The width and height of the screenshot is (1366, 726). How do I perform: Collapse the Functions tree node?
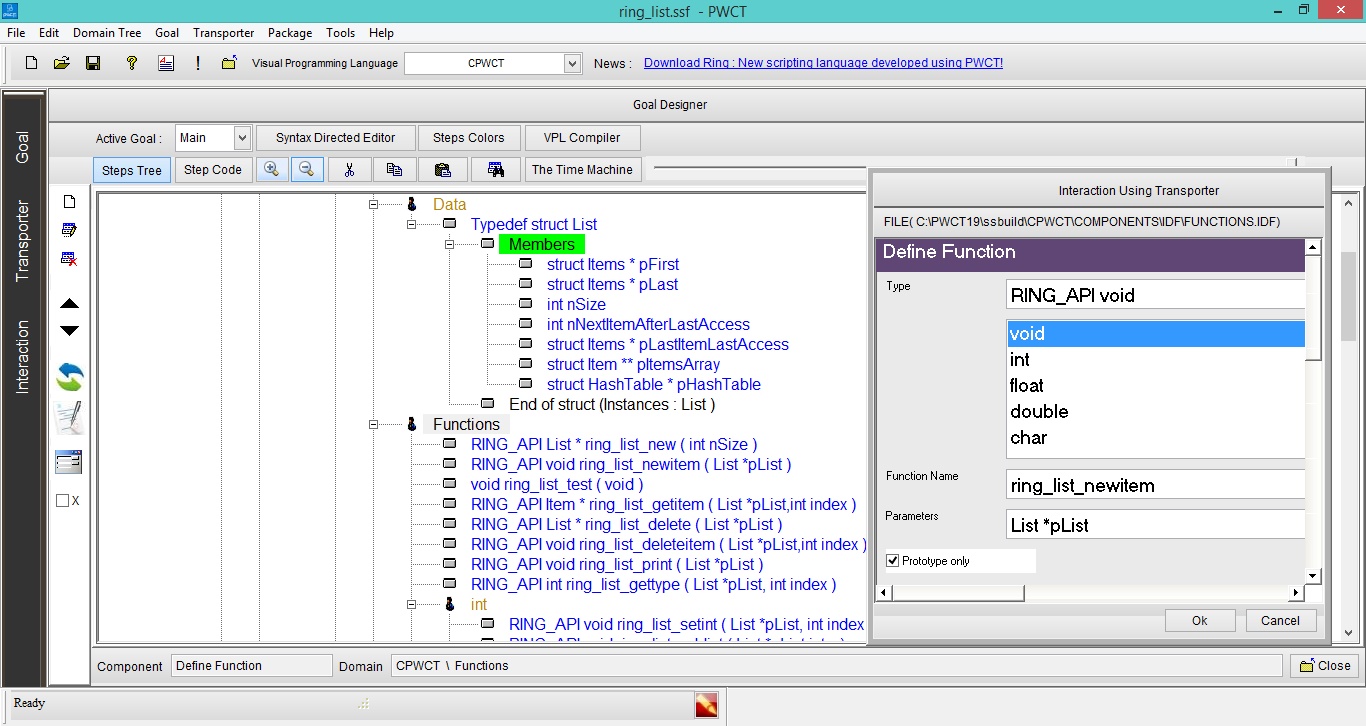[x=374, y=424]
